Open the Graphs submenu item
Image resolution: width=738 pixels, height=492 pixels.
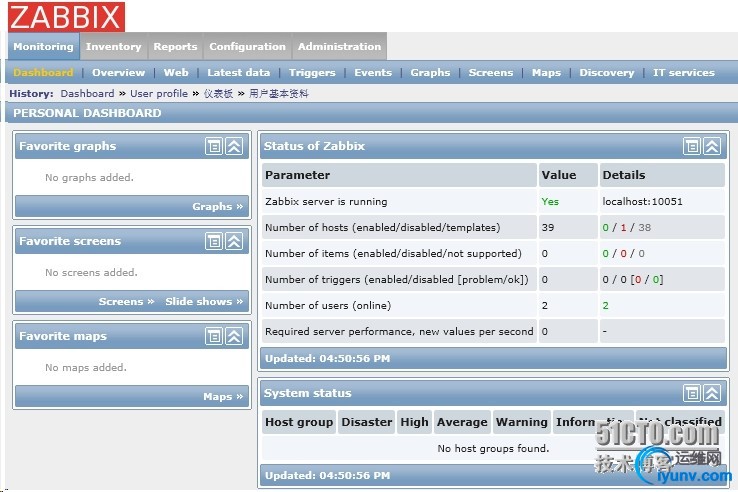coord(430,73)
